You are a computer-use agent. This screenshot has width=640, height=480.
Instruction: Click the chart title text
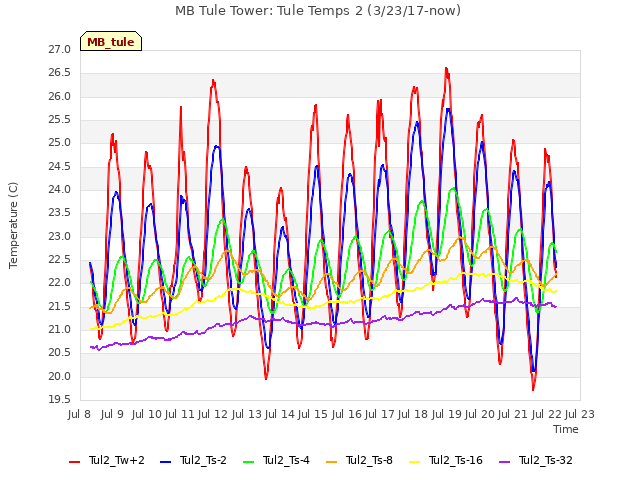318,11
